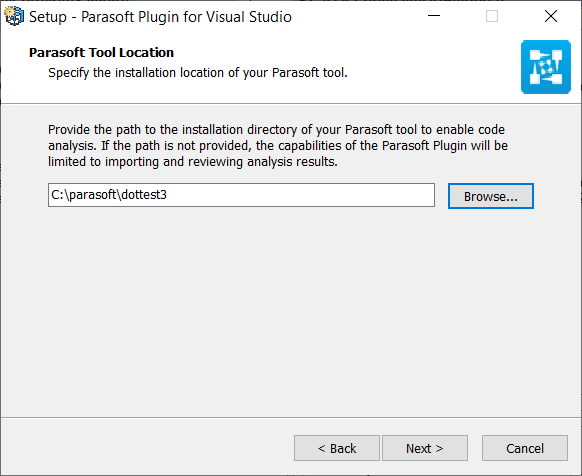Click the blue Parasoft logo icon
The width and height of the screenshot is (582, 476).
click(546, 67)
